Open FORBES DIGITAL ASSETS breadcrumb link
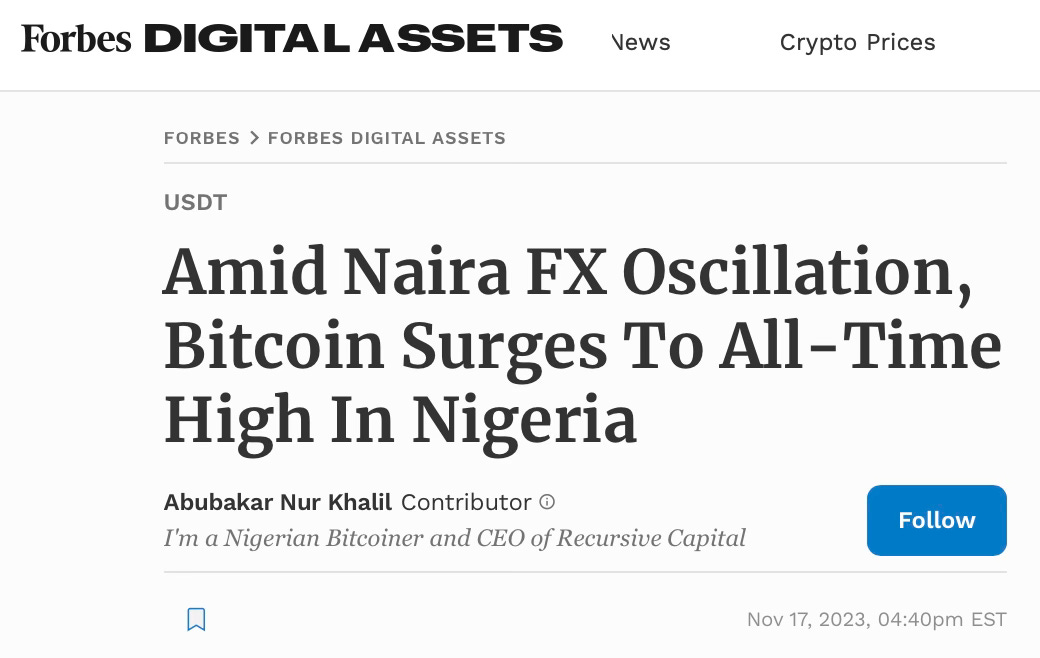 386,138
